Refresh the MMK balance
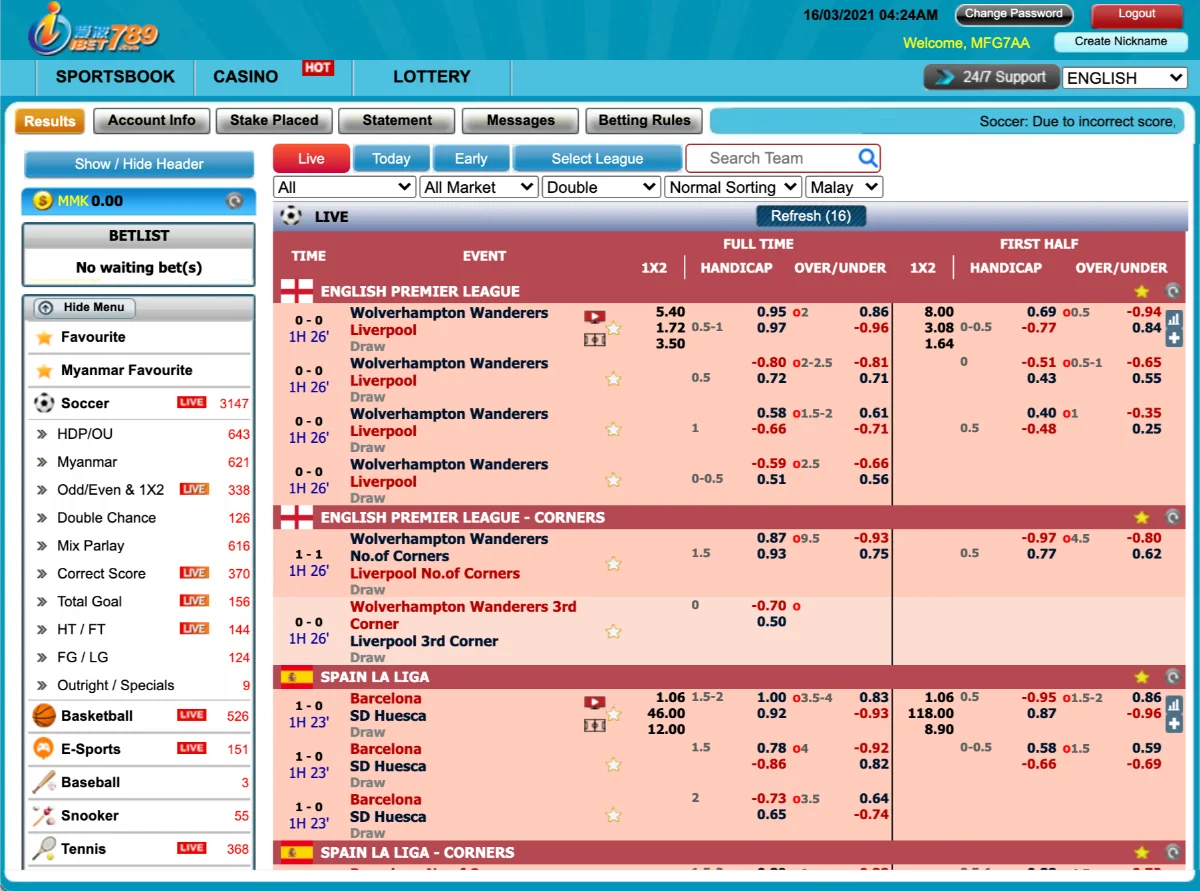Viewport: 1200px width, 891px height. click(x=234, y=201)
